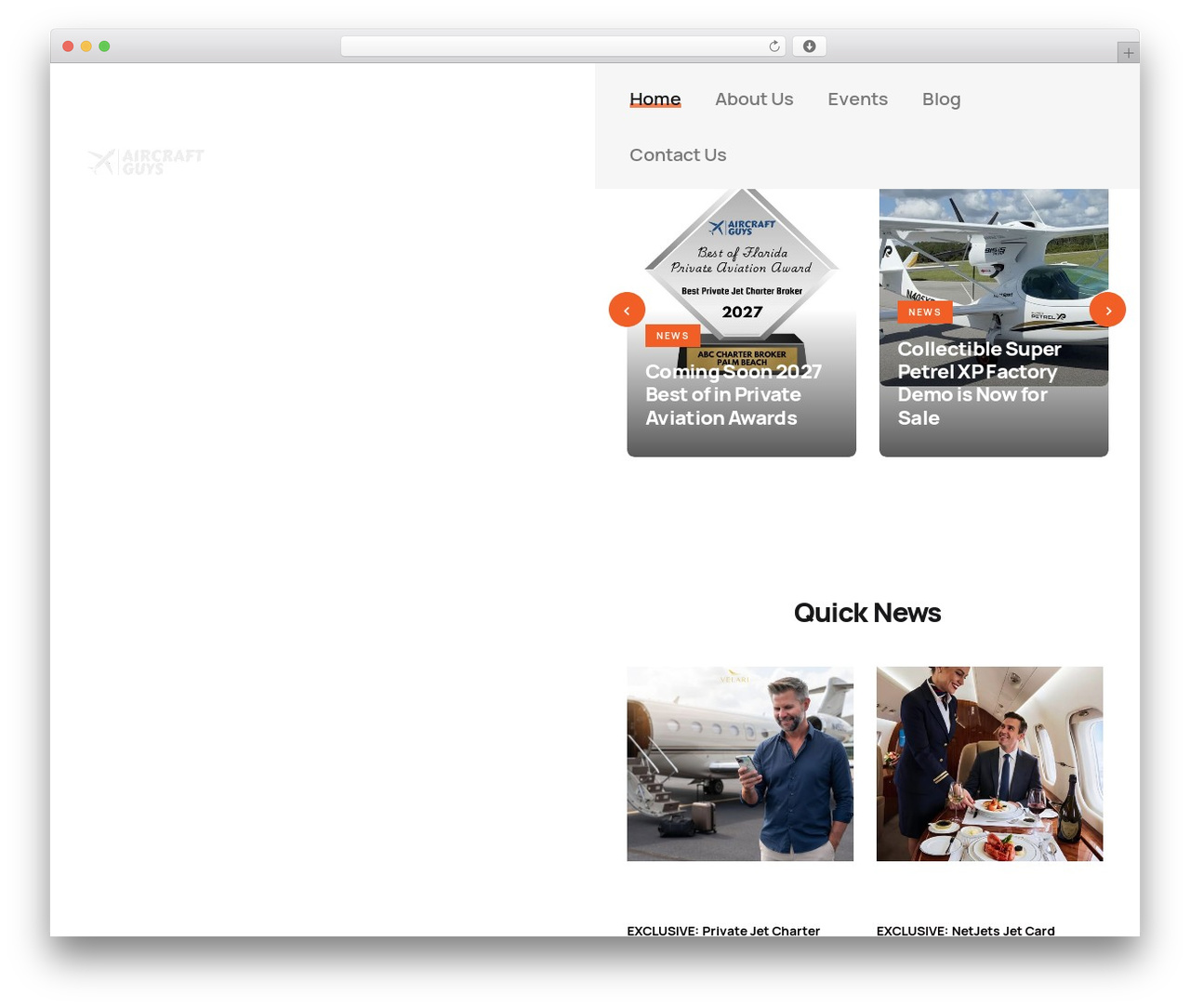Open downloads with the download arrow icon
Viewport: 1190px width, 1008px height.
tap(809, 46)
